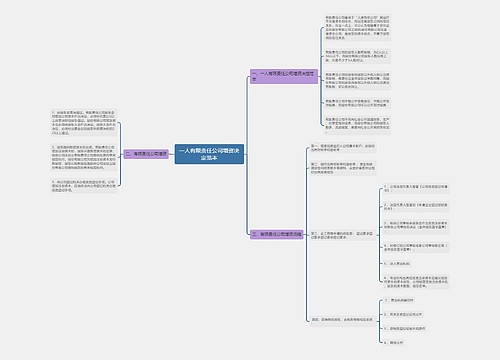This screenshot has width=500, height=360.
Task: Select purple branch '三、有限责任公司增资流程'
Action: pos(277,234)
